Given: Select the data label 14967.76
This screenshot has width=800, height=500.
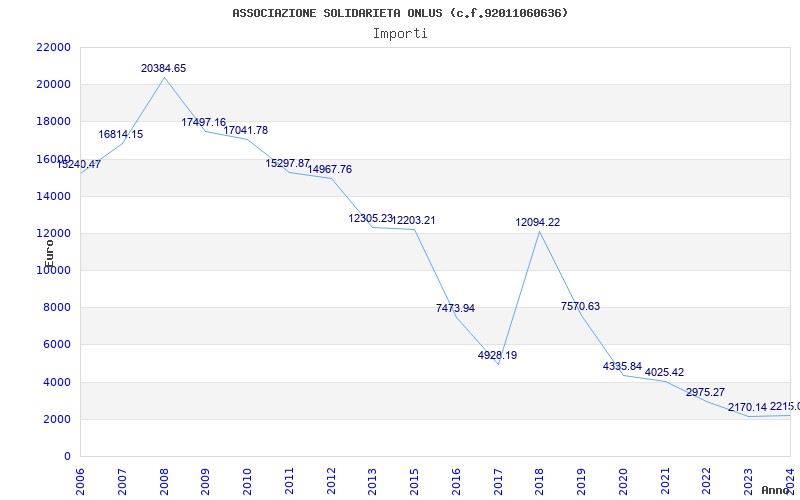Looking at the screenshot, I should [330, 169].
